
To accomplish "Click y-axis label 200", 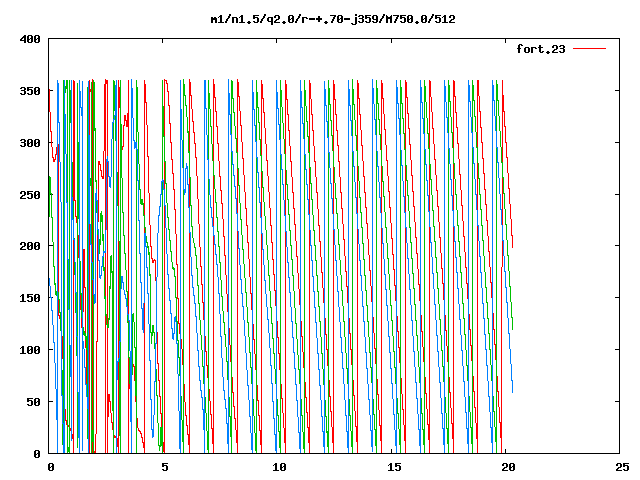I will (x=30, y=246).
